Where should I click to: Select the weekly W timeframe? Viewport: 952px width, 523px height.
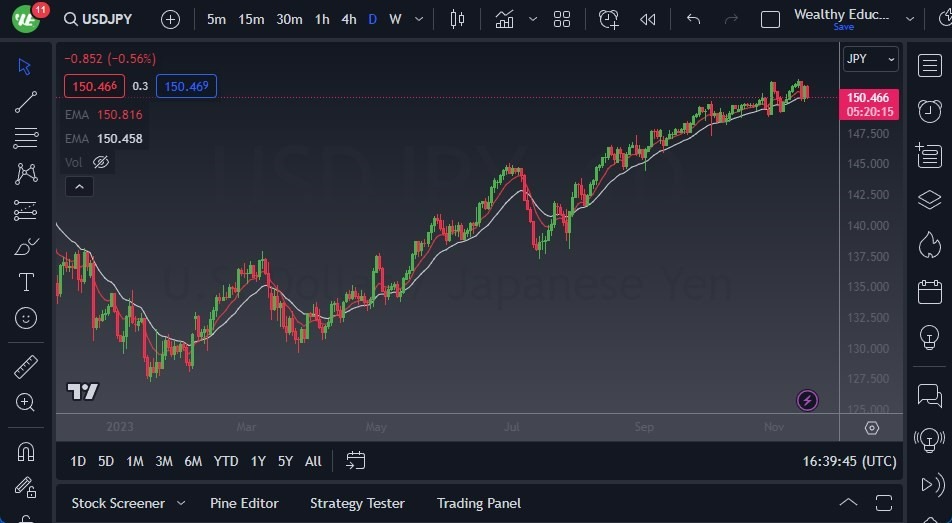[395, 19]
